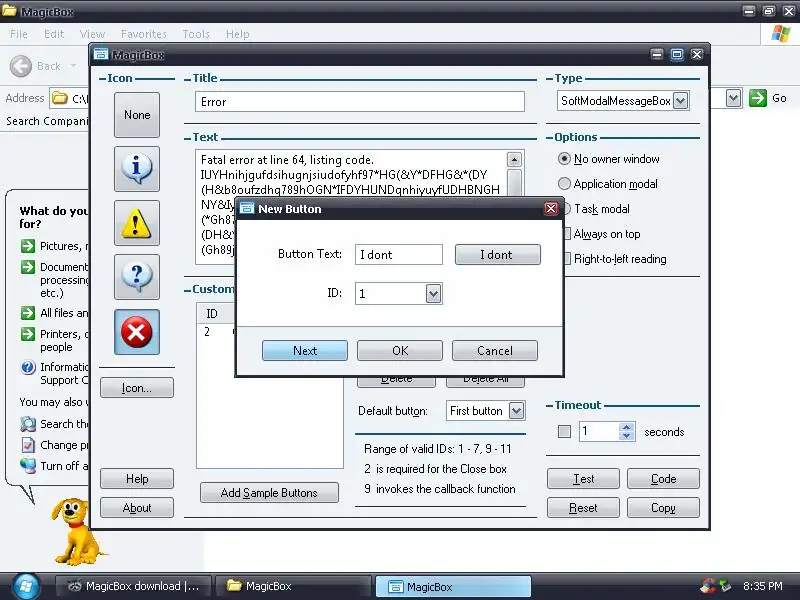Viewport: 800px width, 600px height.
Task: Click the Help button in MagicBox
Action: pyautogui.click(x=137, y=479)
